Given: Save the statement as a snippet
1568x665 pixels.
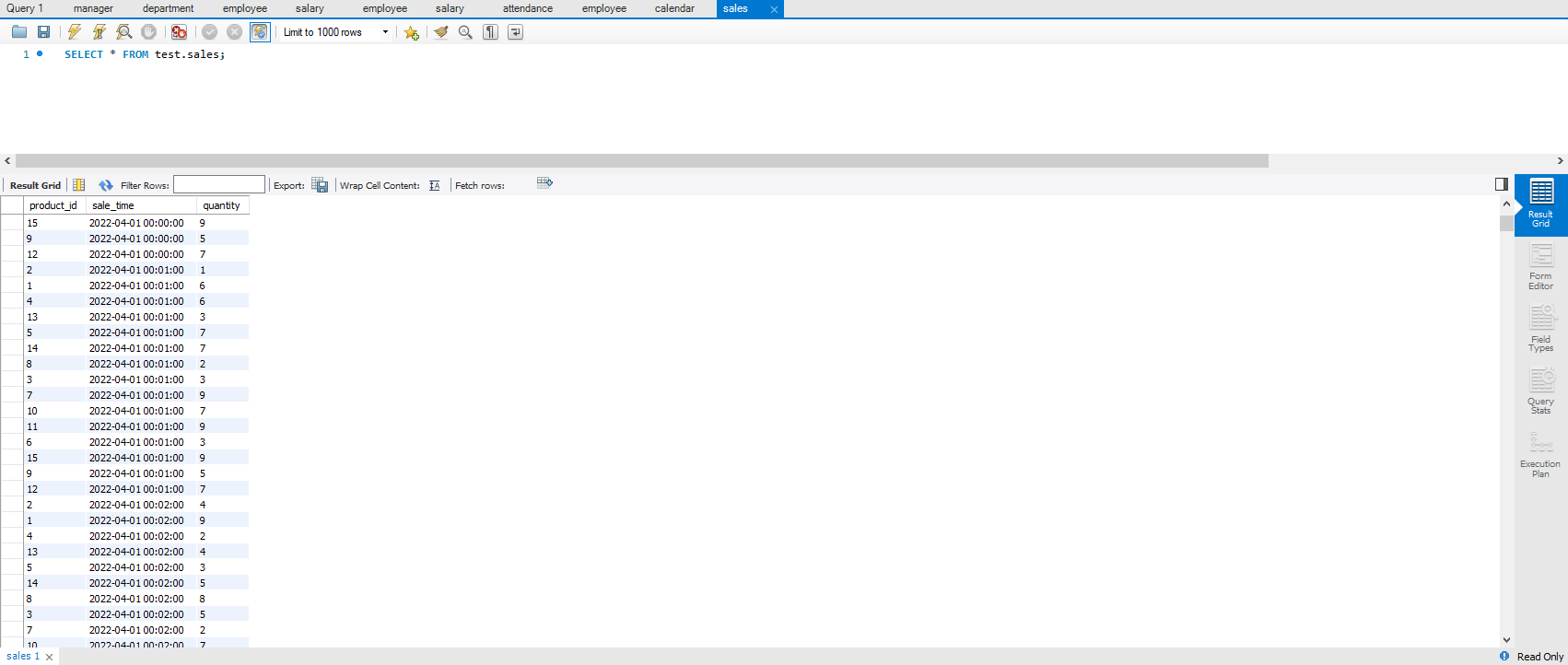Looking at the screenshot, I should [x=412, y=32].
